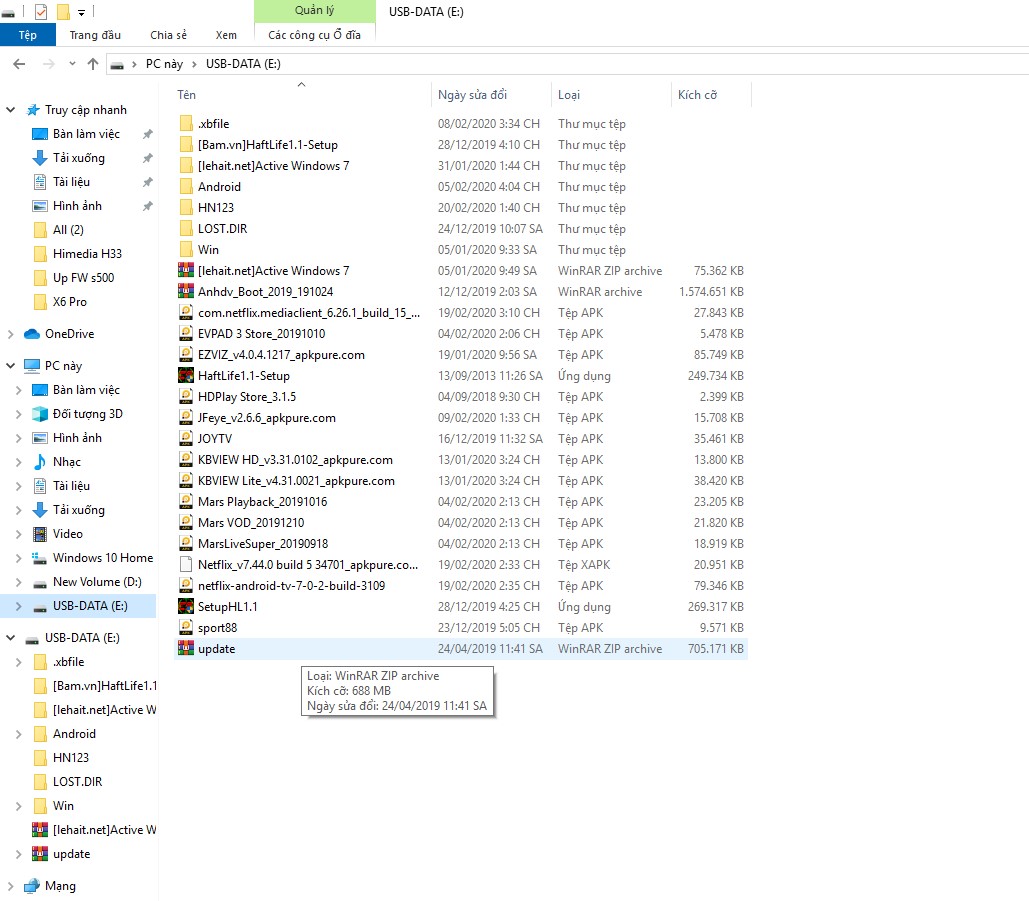Select netflix-android-tv-7-0-2-build-3109 file
Screen dimensions: 1029x901
(x=291, y=586)
